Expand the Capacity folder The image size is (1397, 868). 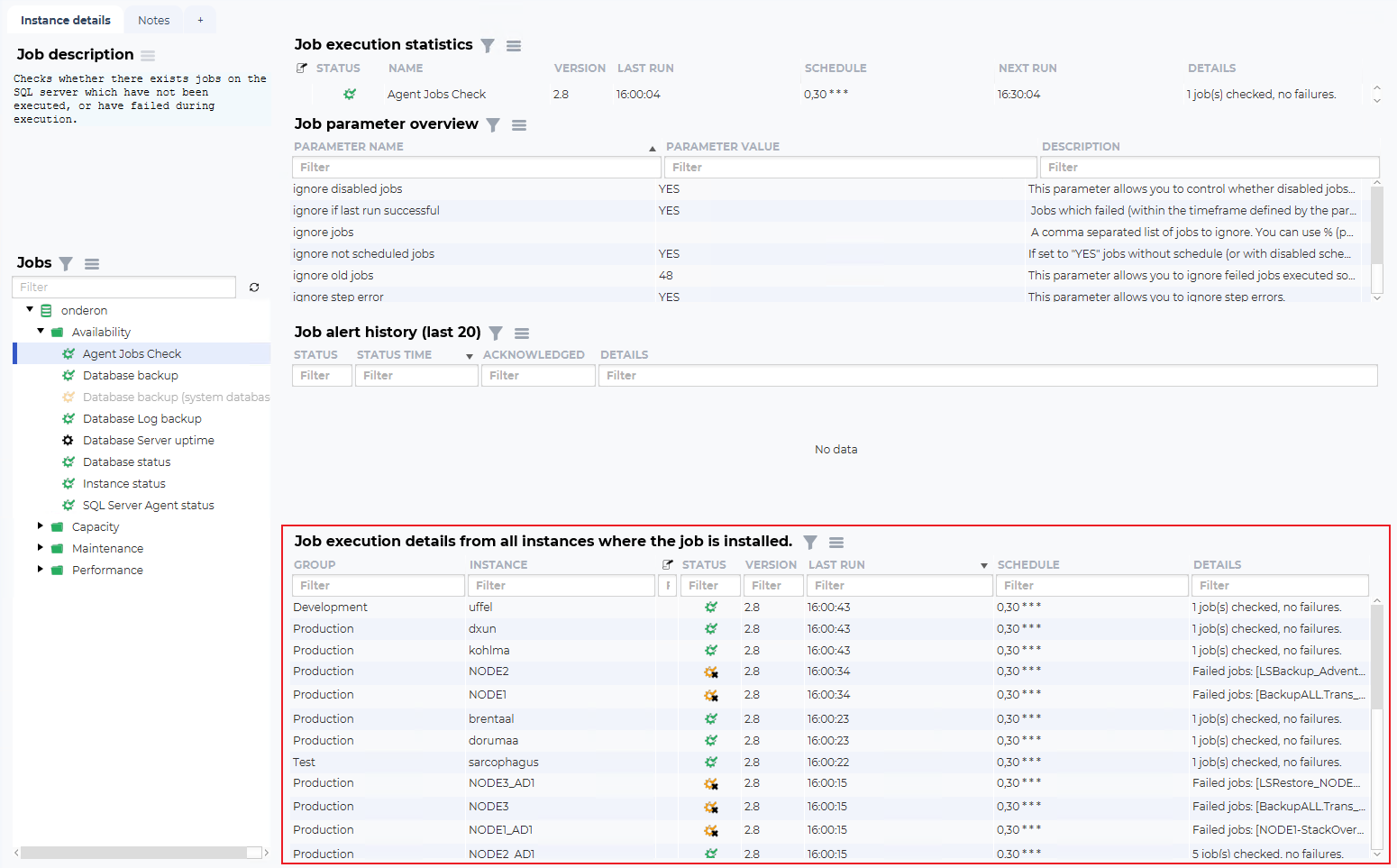coord(41,525)
